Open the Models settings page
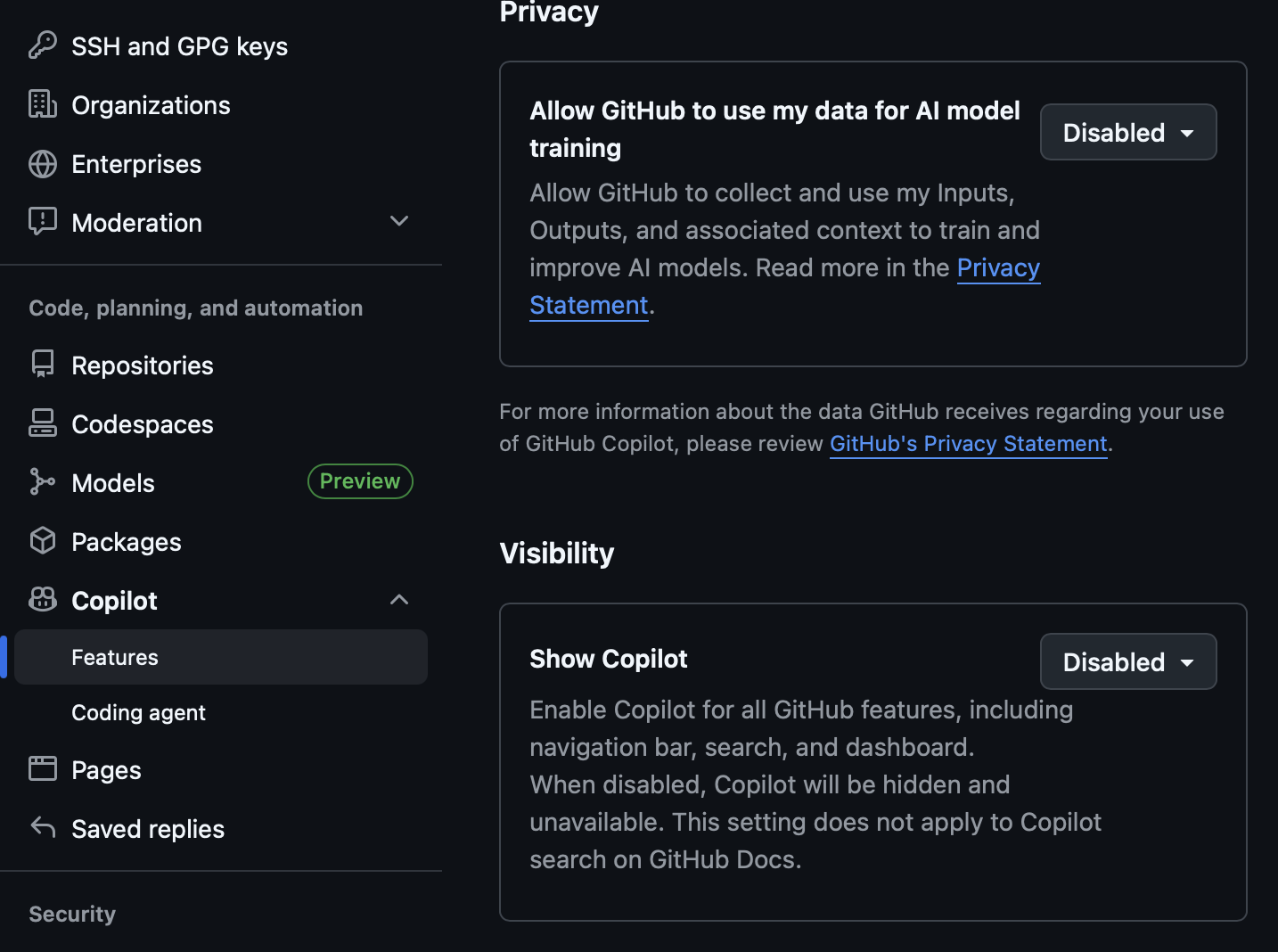 pos(113,483)
